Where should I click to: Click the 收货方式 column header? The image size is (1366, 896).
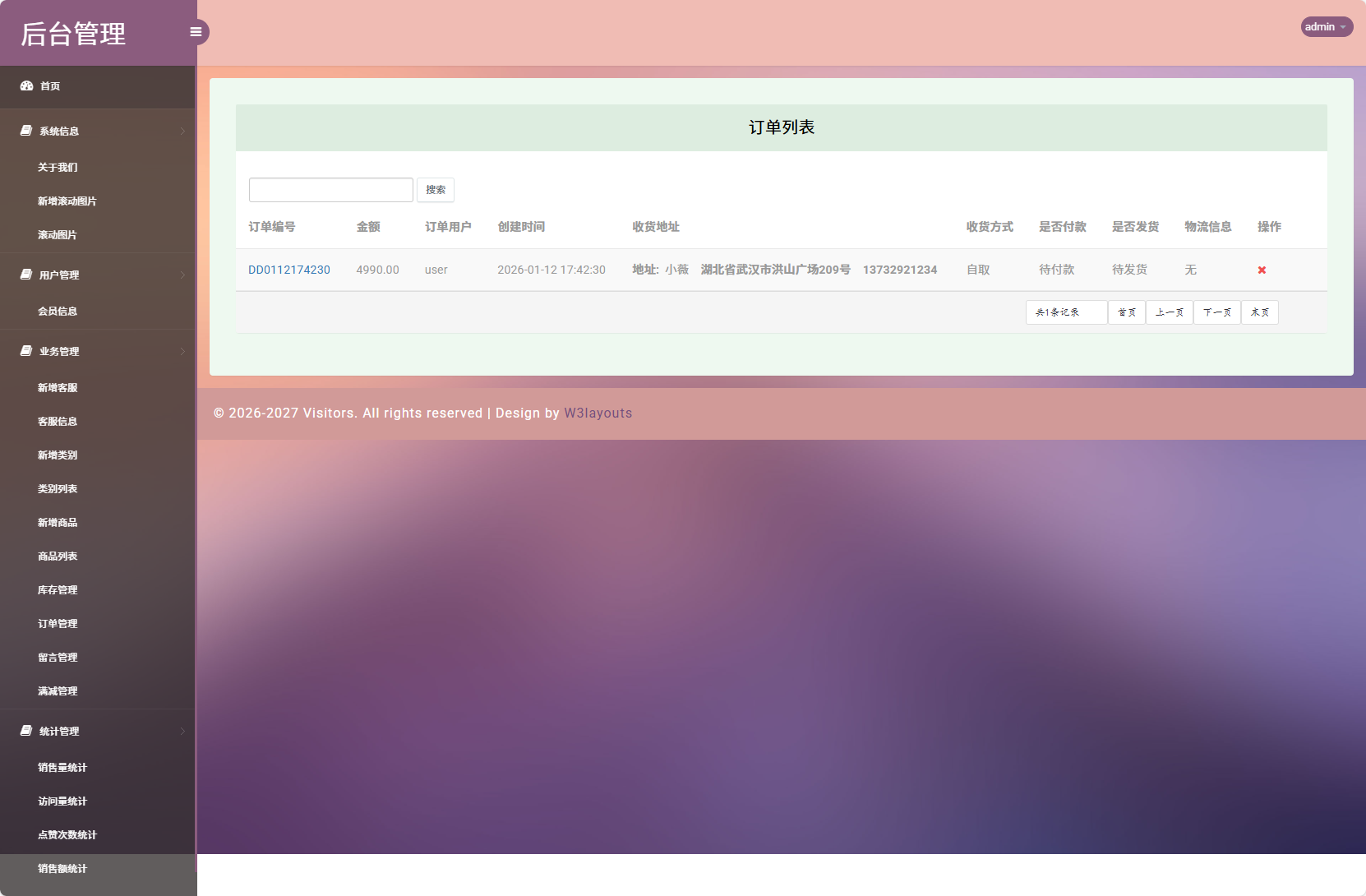[990, 227]
